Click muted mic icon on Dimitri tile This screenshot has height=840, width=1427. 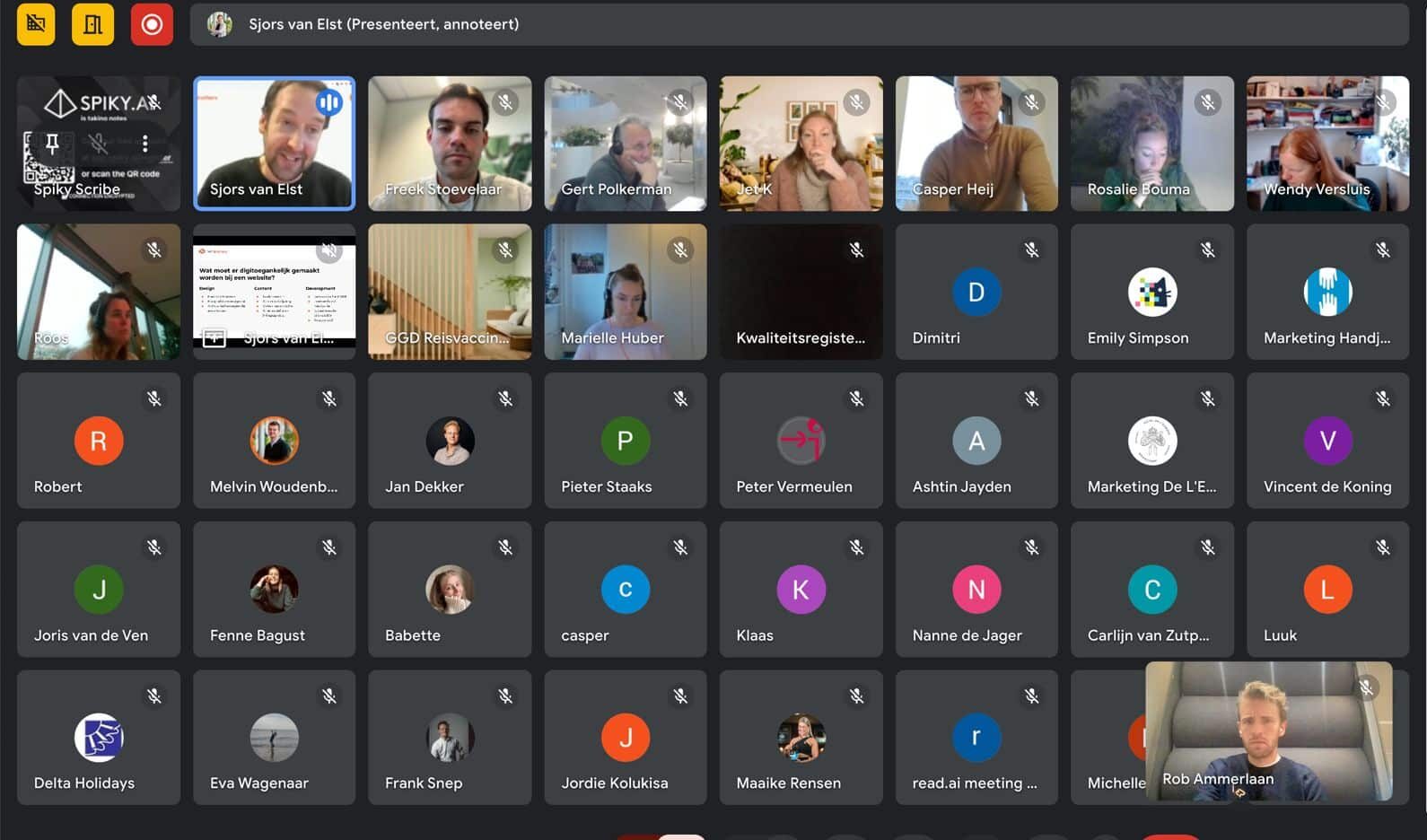(x=1032, y=250)
